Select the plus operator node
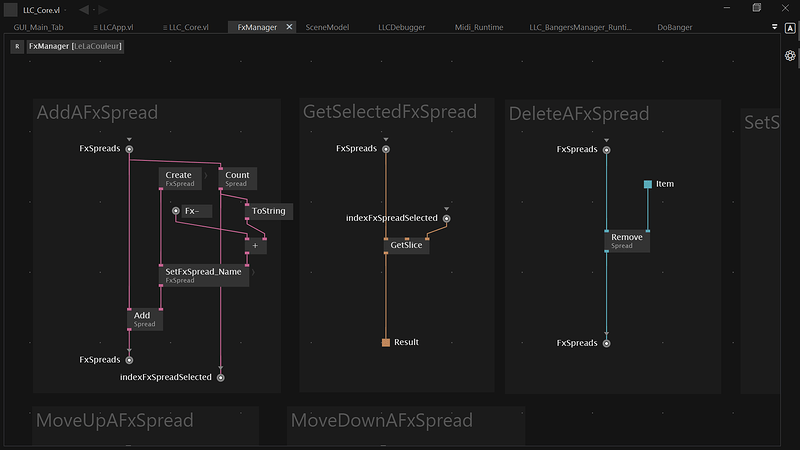800x450 pixels. pyautogui.click(x=256, y=245)
